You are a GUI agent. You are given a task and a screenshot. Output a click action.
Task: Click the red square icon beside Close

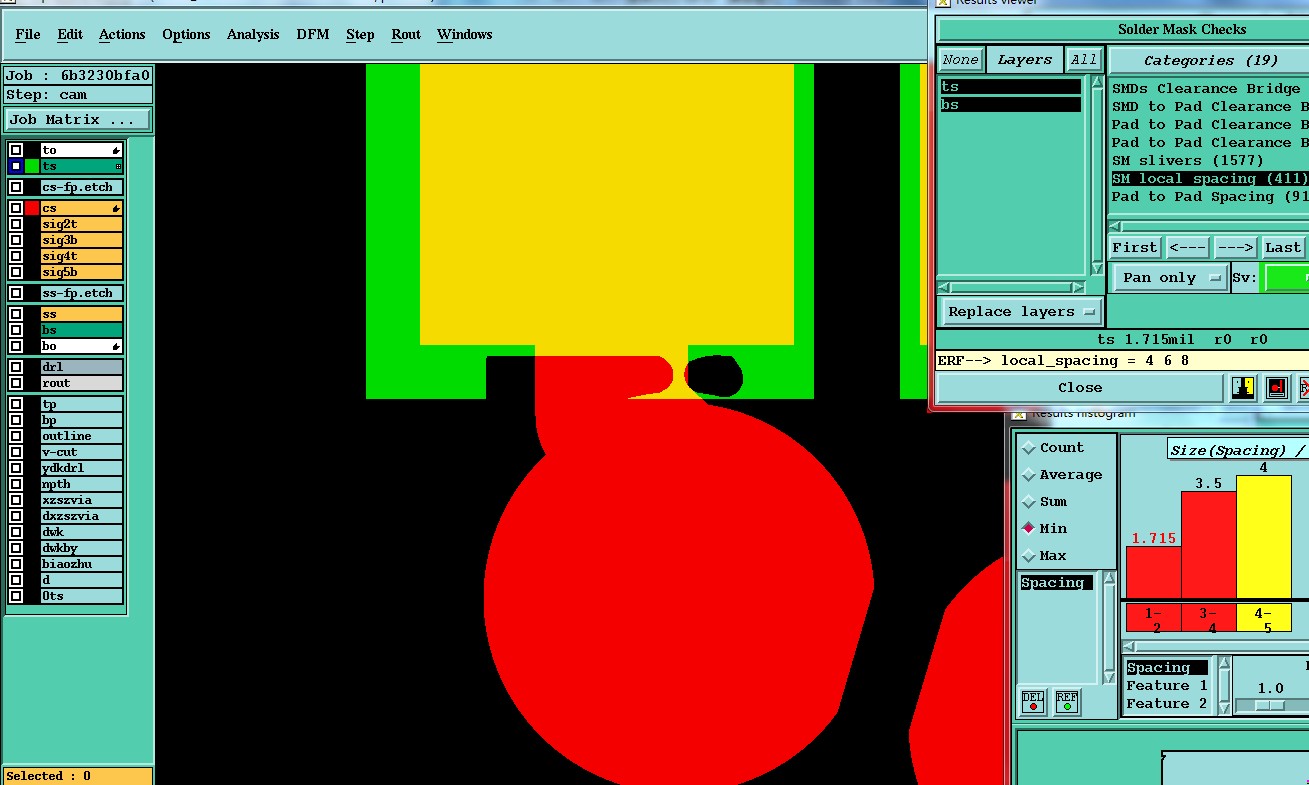tap(1277, 388)
